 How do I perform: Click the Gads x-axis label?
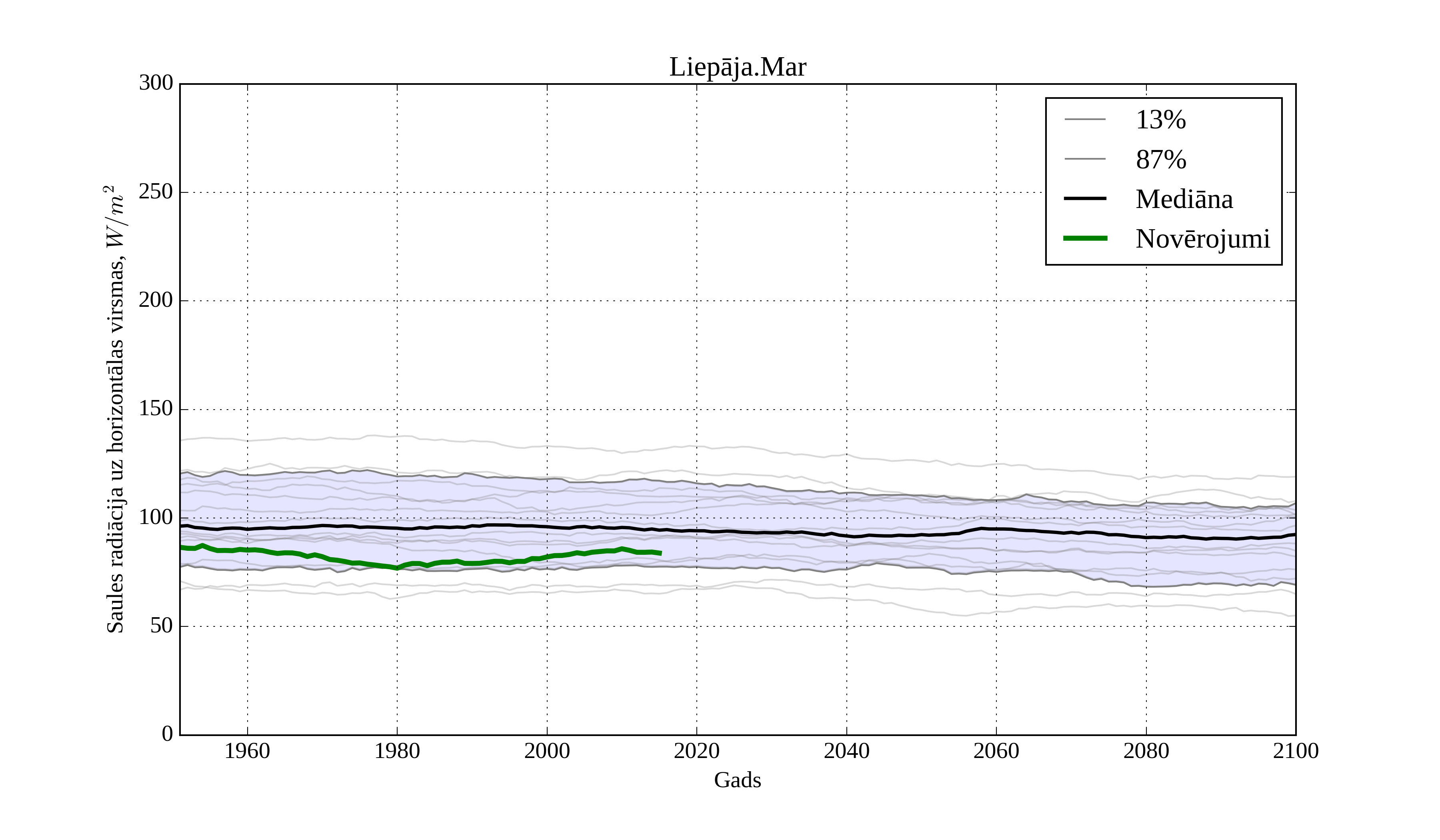click(x=737, y=780)
